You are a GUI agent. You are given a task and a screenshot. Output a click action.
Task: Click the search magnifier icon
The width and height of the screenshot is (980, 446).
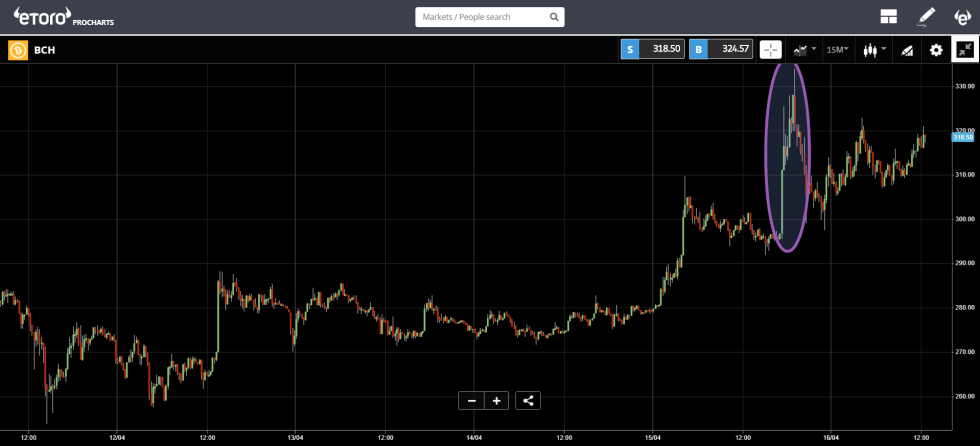click(554, 17)
